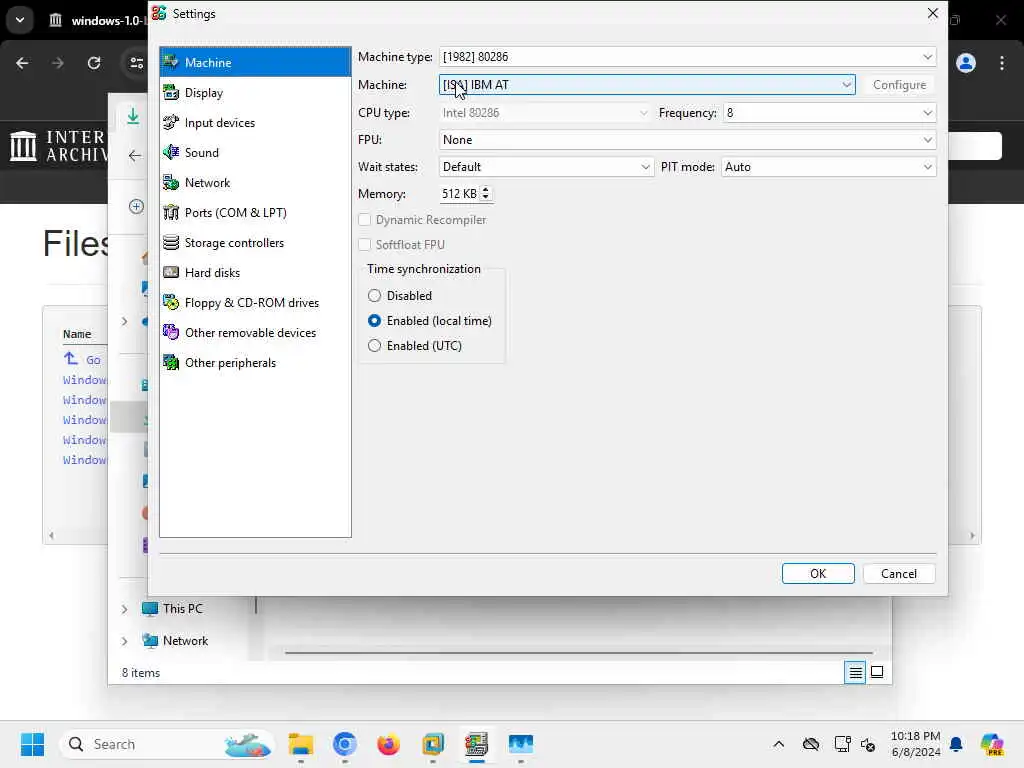The height and width of the screenshot is (768, 1024).
Task: Open the notification bell in tray
Action: pos(956,744)
